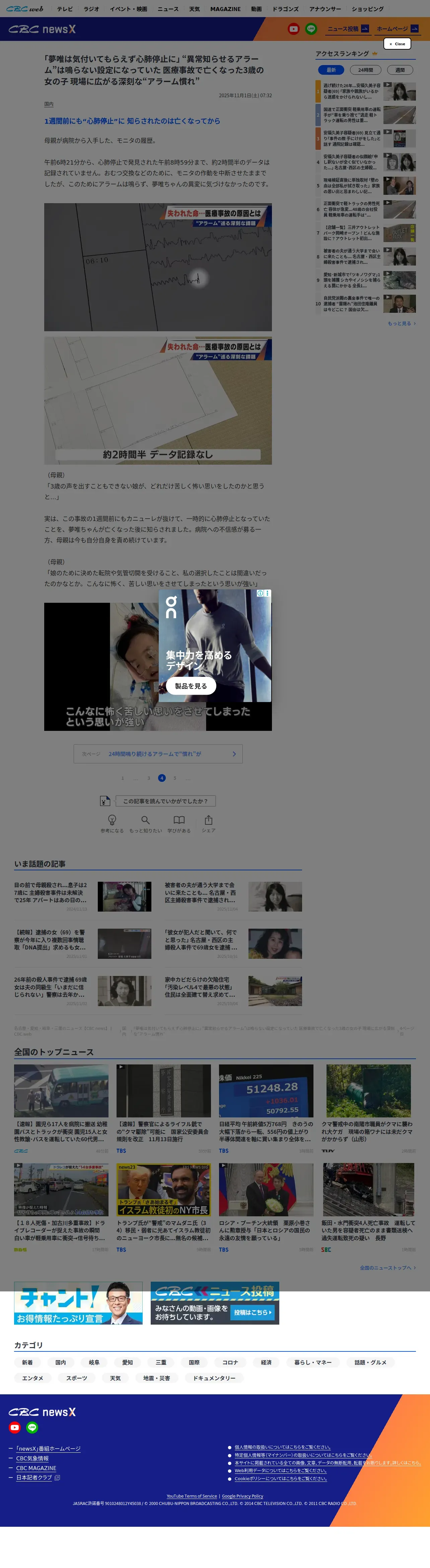
Task: Open the LINE icon in the header
Action: coord(311,28)
